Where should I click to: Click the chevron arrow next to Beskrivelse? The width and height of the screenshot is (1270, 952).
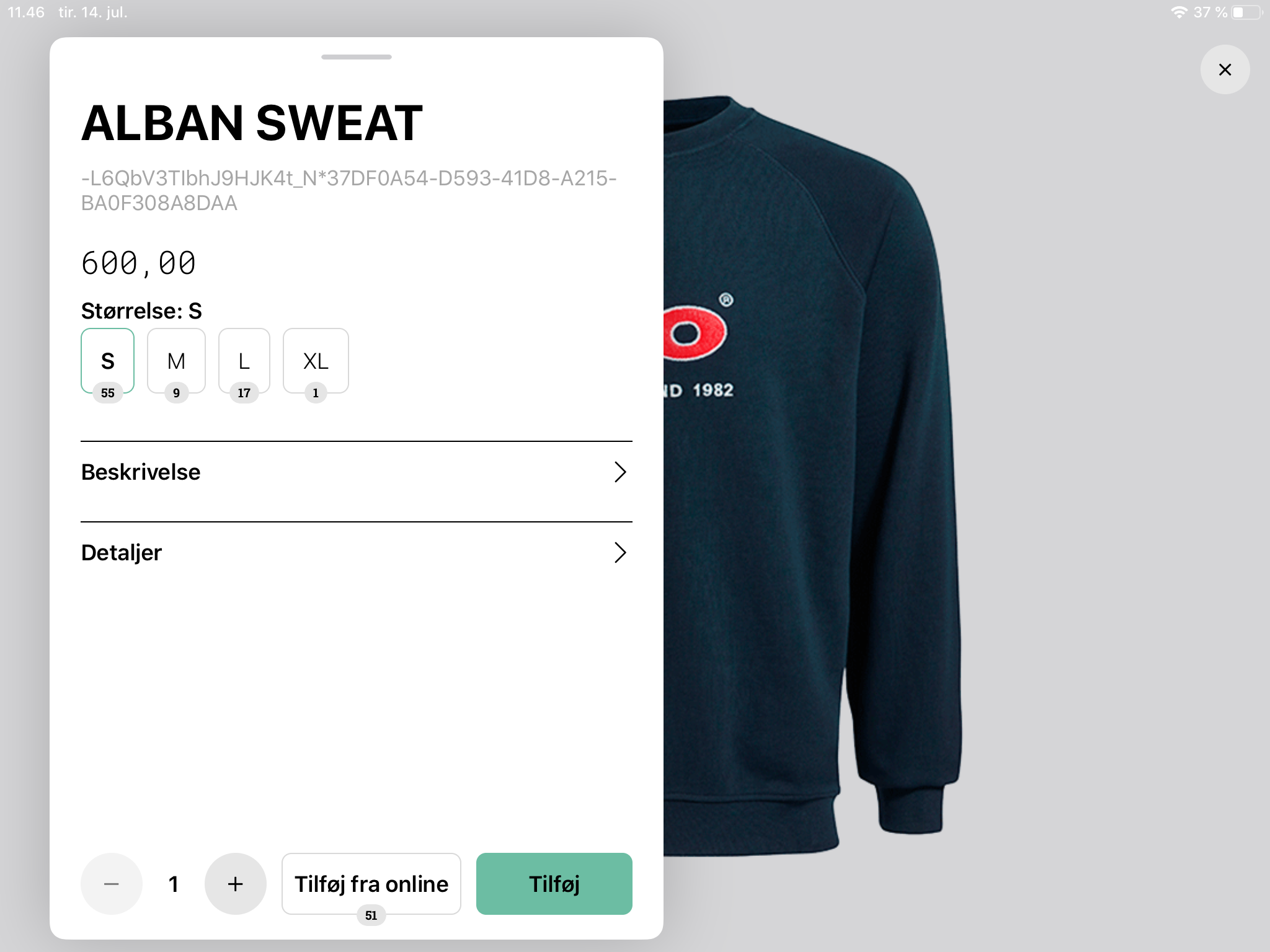pos(620,472)
